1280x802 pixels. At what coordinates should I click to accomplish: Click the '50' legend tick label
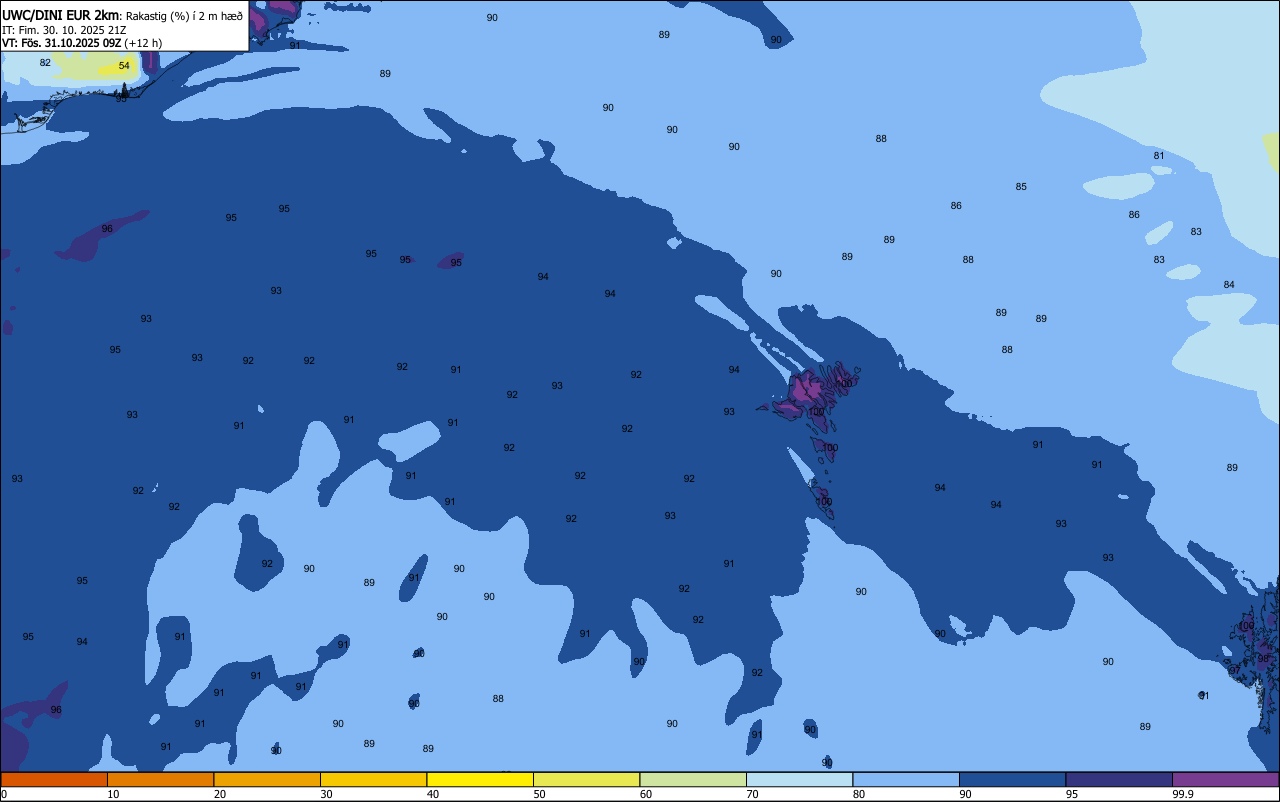[539, 794]
